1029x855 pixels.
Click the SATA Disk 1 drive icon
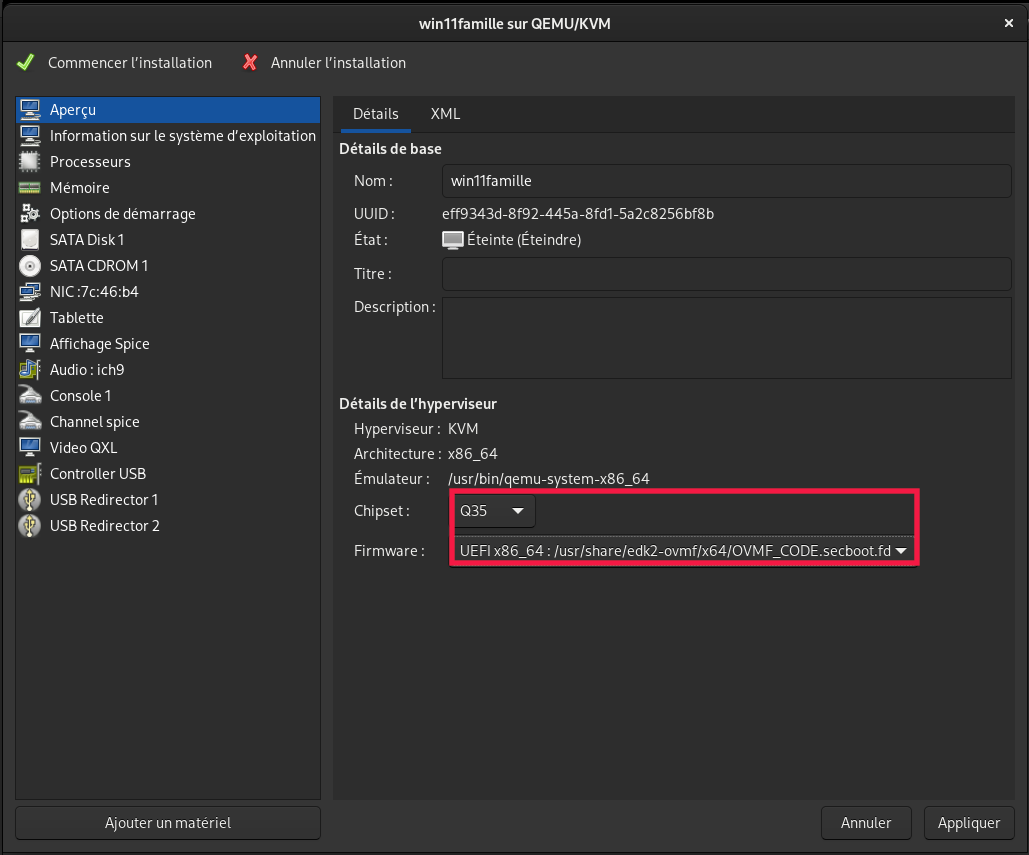tap(30, 240)
